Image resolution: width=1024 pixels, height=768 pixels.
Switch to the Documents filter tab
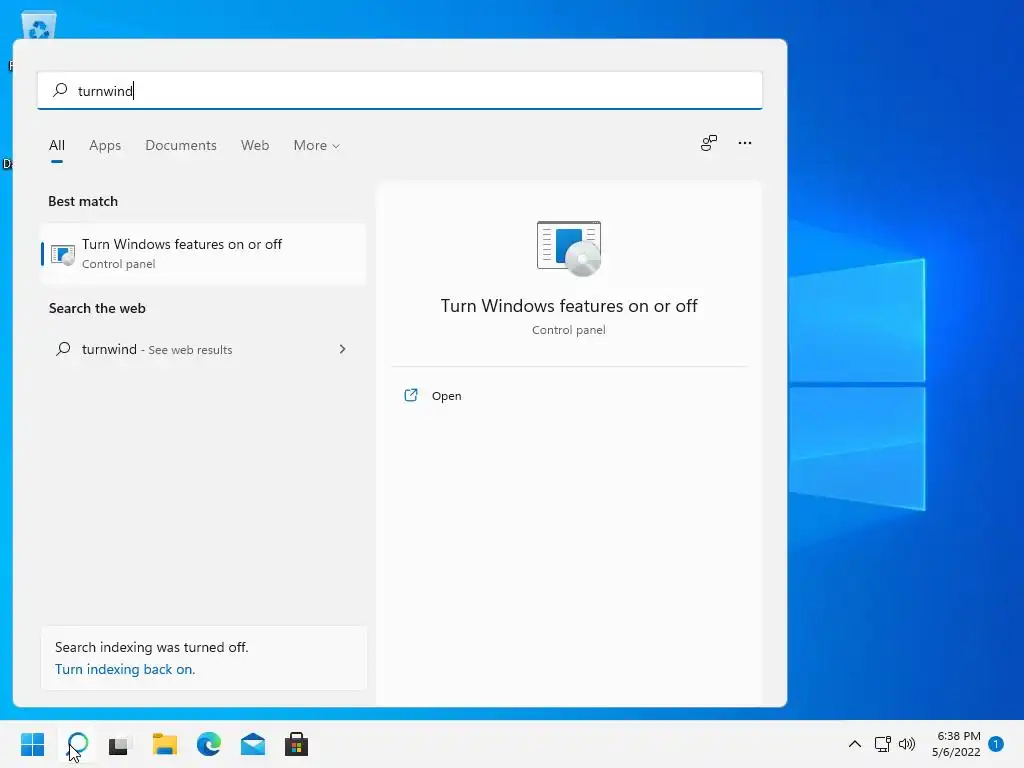[x=181, y=145]
